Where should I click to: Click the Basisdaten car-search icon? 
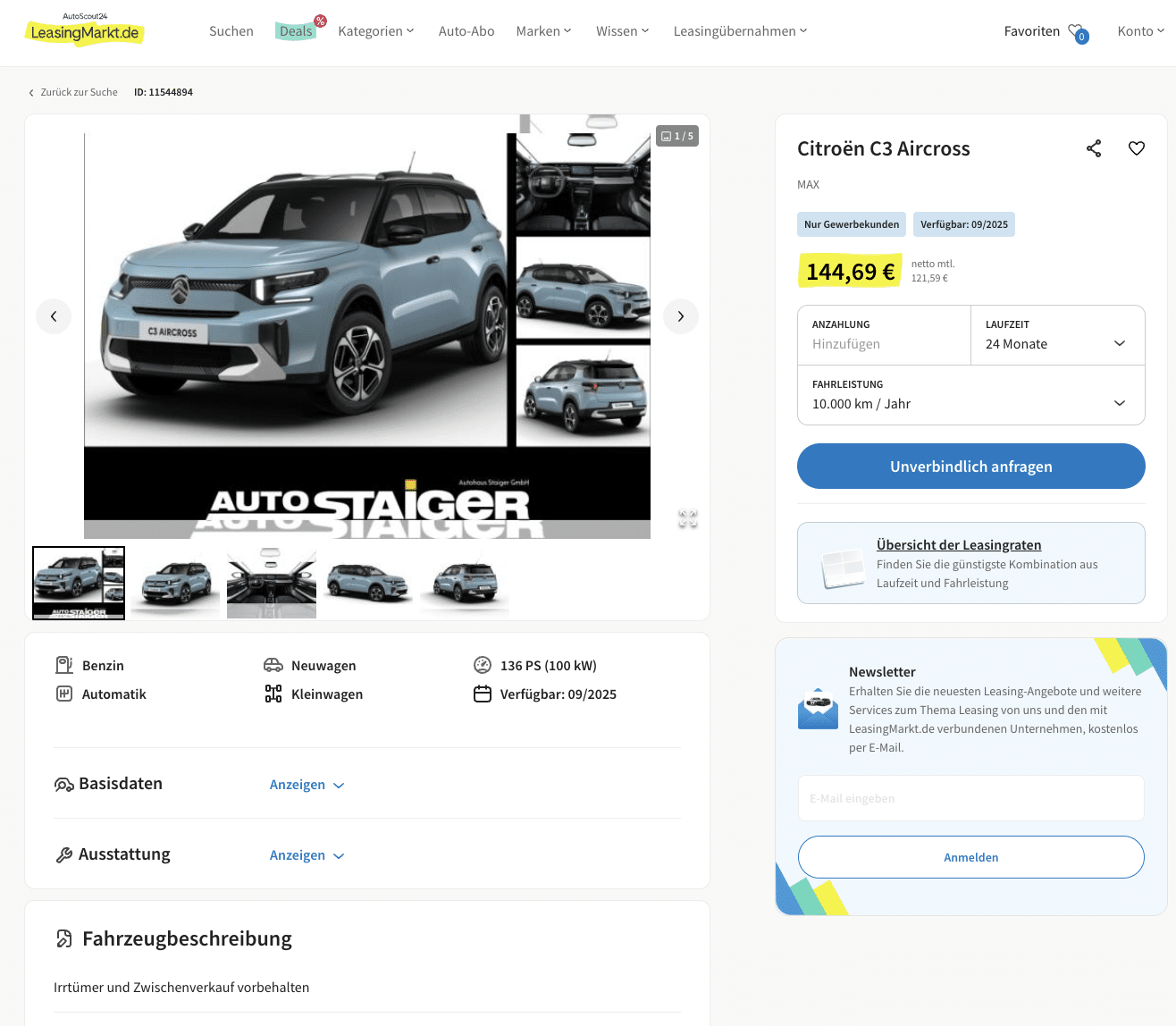(x=64, y=785)
